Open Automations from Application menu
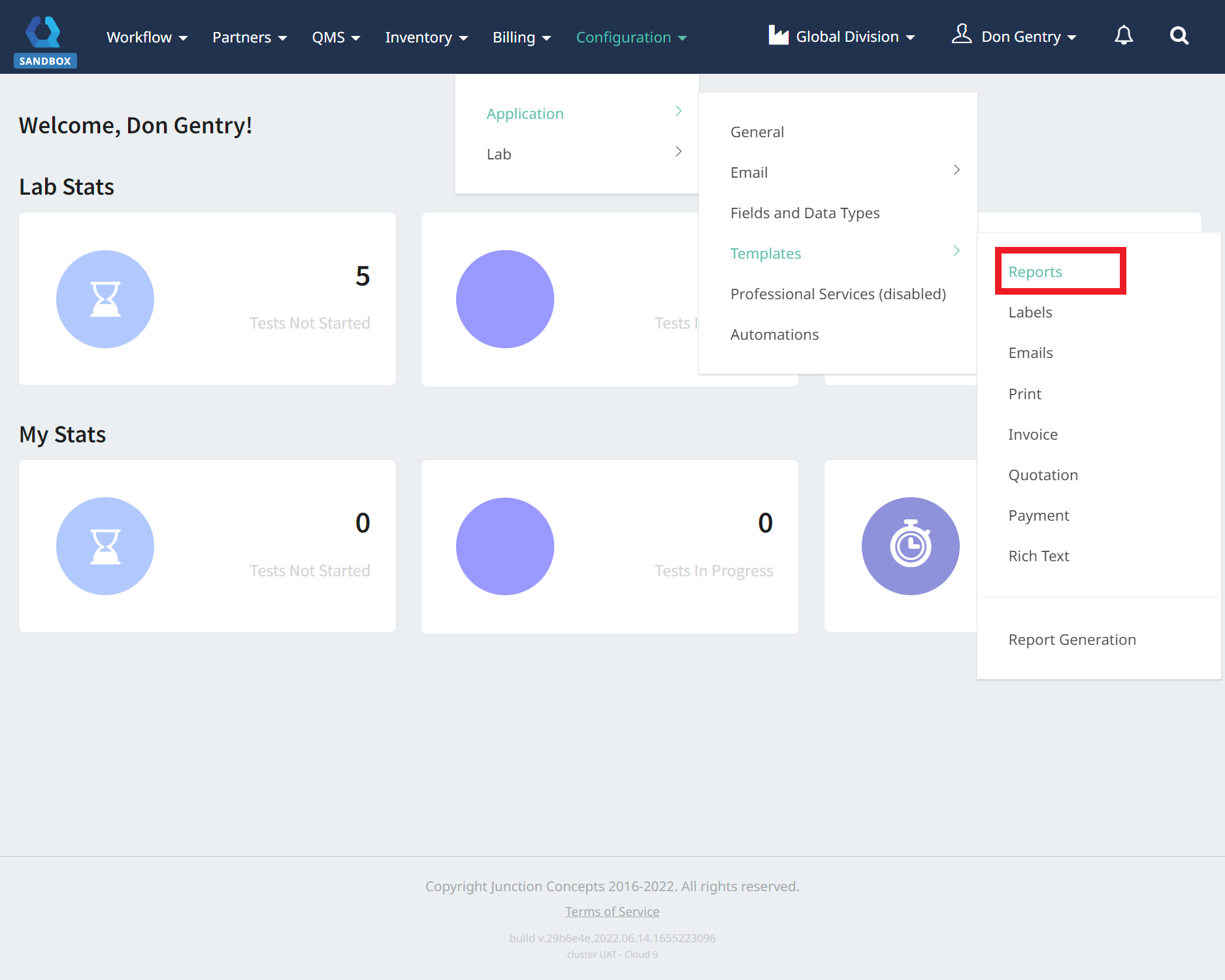 pyautogui.click(x=774, y=335)
